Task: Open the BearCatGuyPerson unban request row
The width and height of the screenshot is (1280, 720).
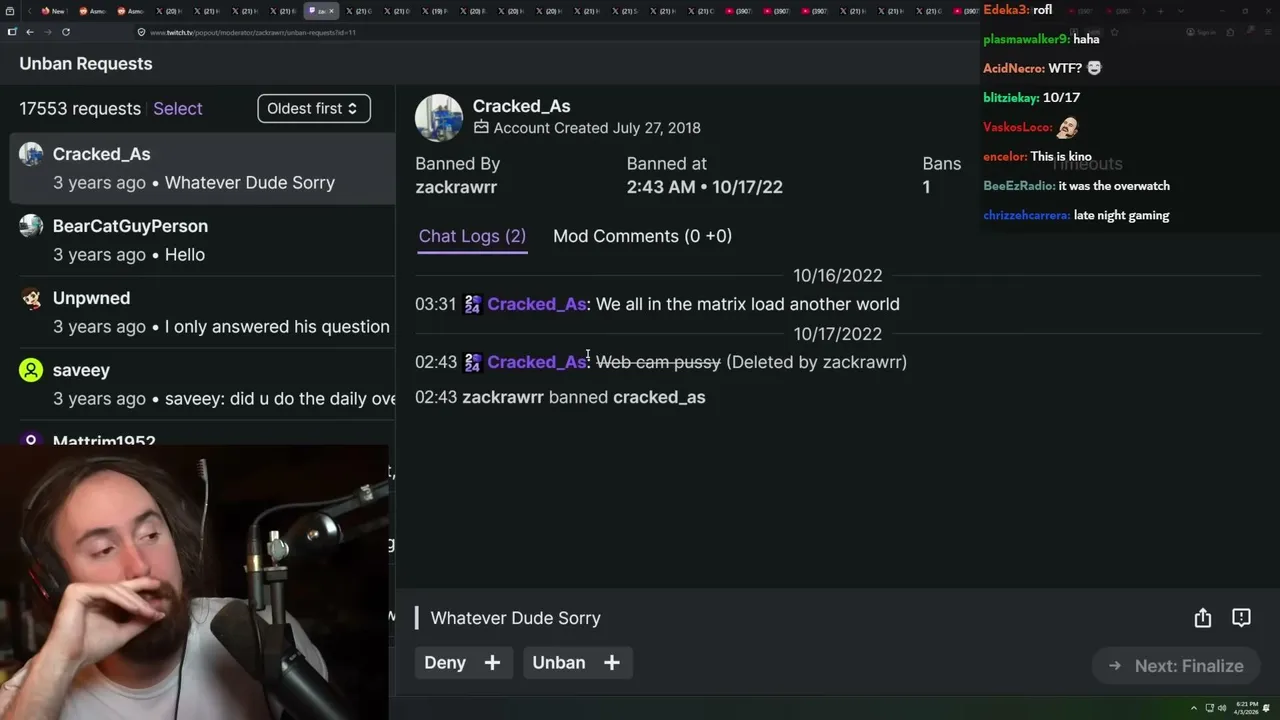Action: point(203,240)
